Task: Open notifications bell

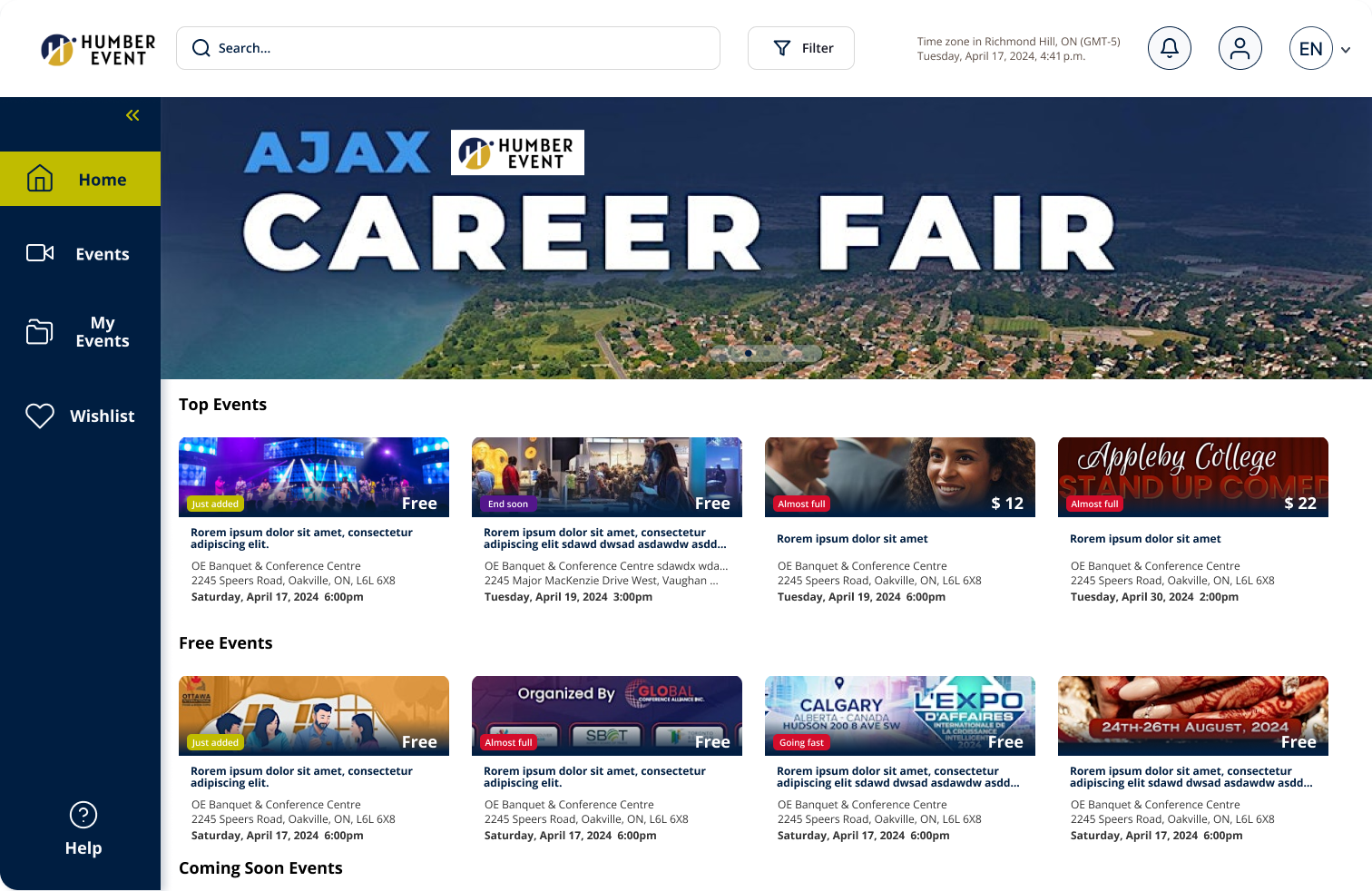Action: point(1170,48)
